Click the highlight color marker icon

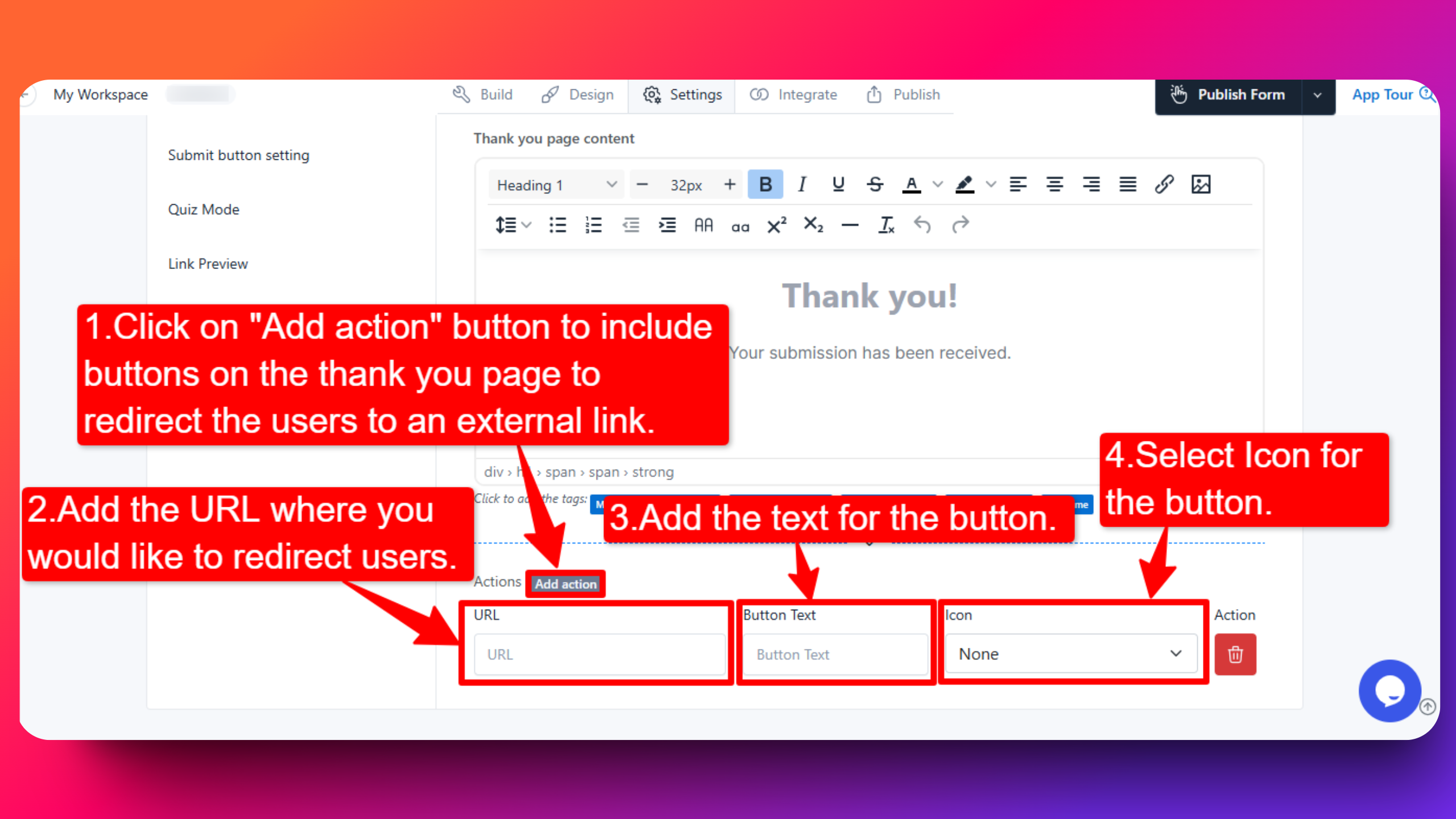coord(965,184)
